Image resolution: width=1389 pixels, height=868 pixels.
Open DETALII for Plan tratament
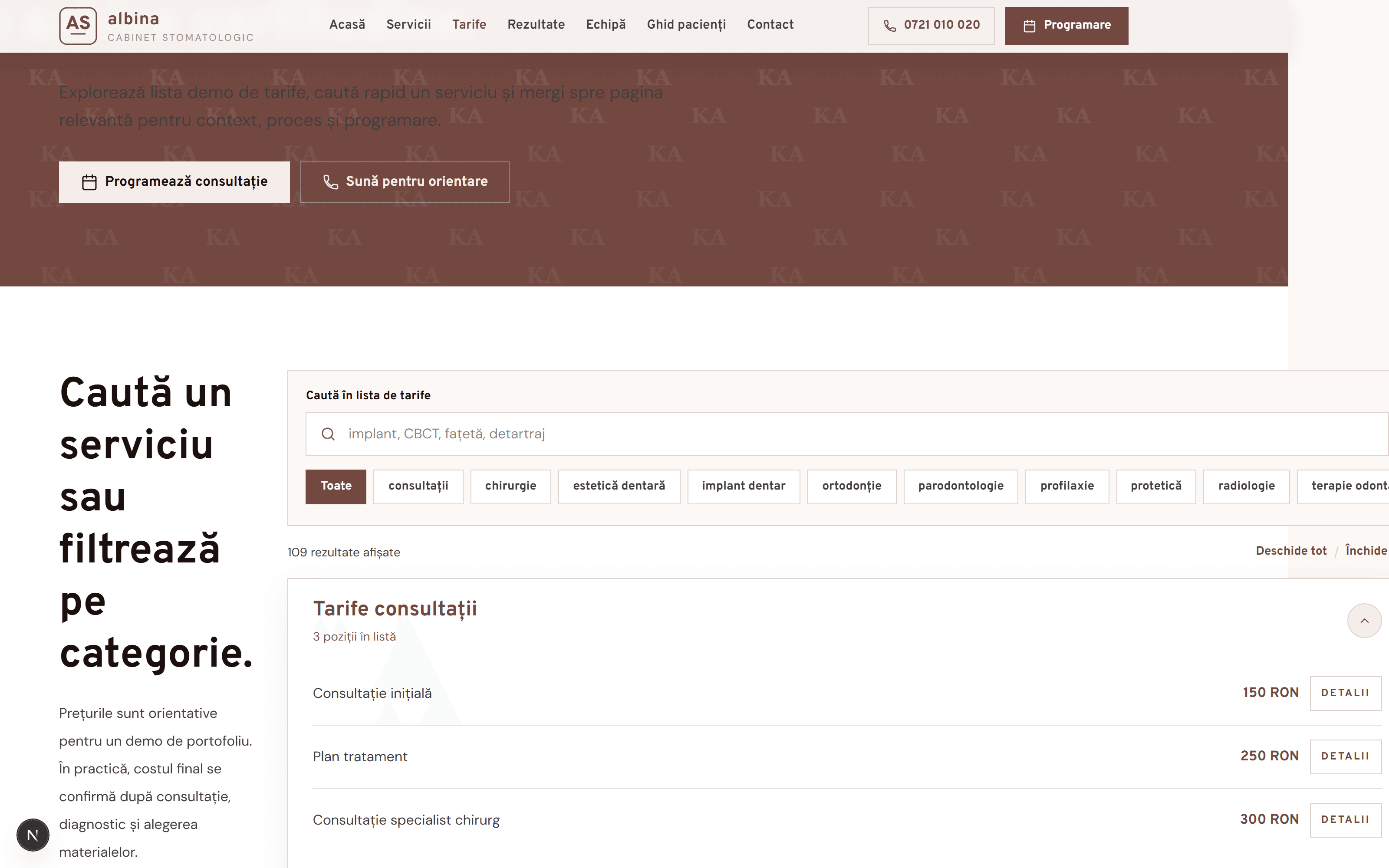pyautogui.click(x=1345, y=756)
